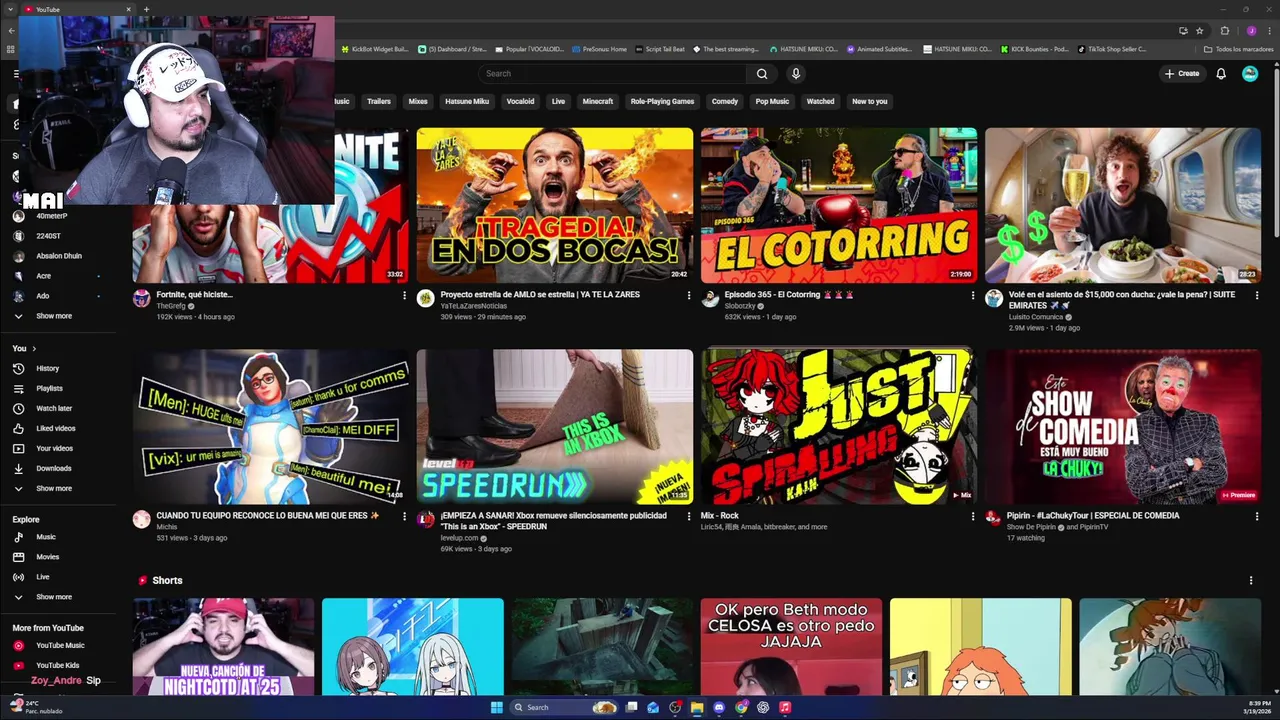
Task: Open options for Episodio 365 El Cotorring
Action: (972, 295)
